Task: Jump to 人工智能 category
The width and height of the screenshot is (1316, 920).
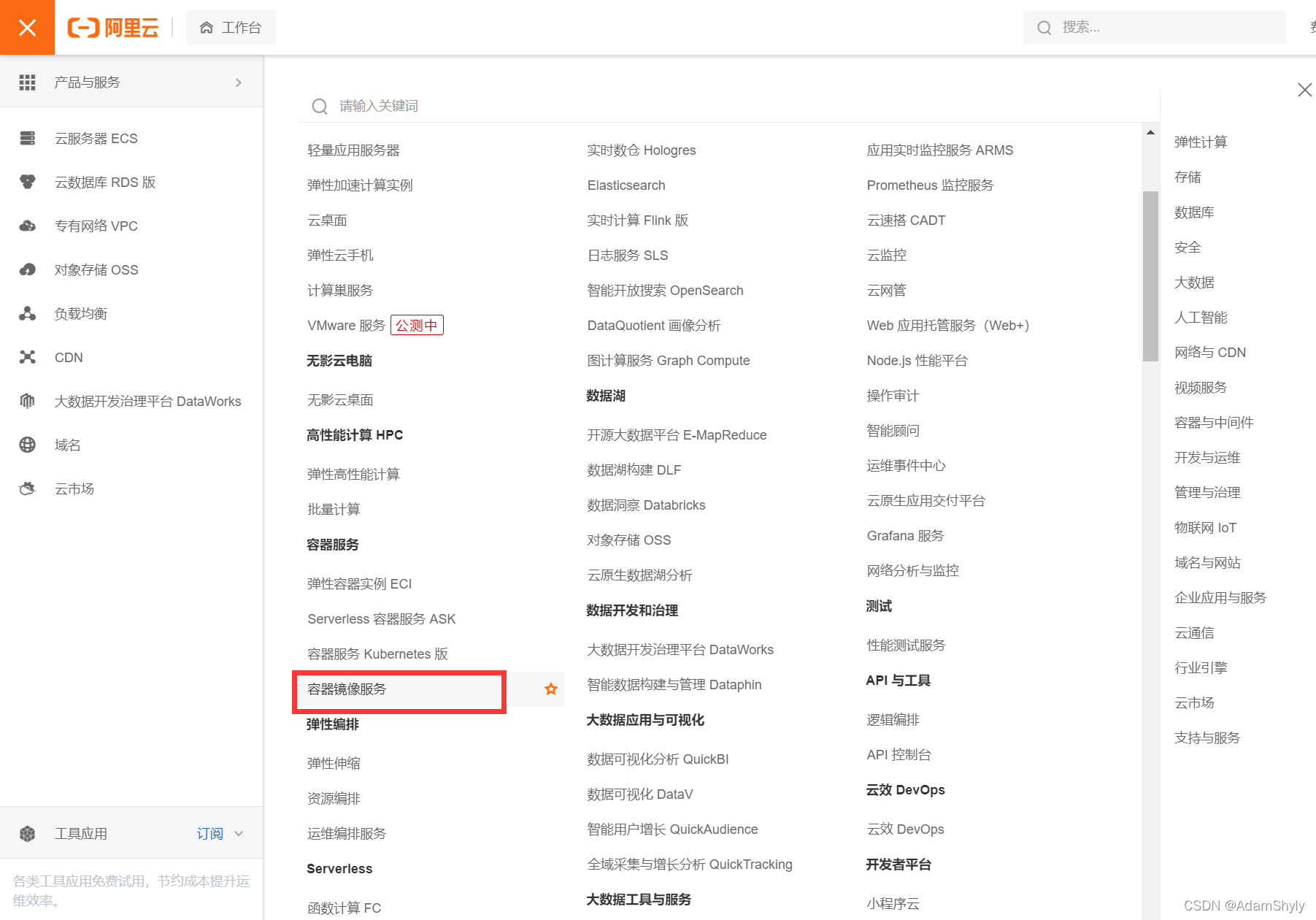Action: pos(1201,318)
